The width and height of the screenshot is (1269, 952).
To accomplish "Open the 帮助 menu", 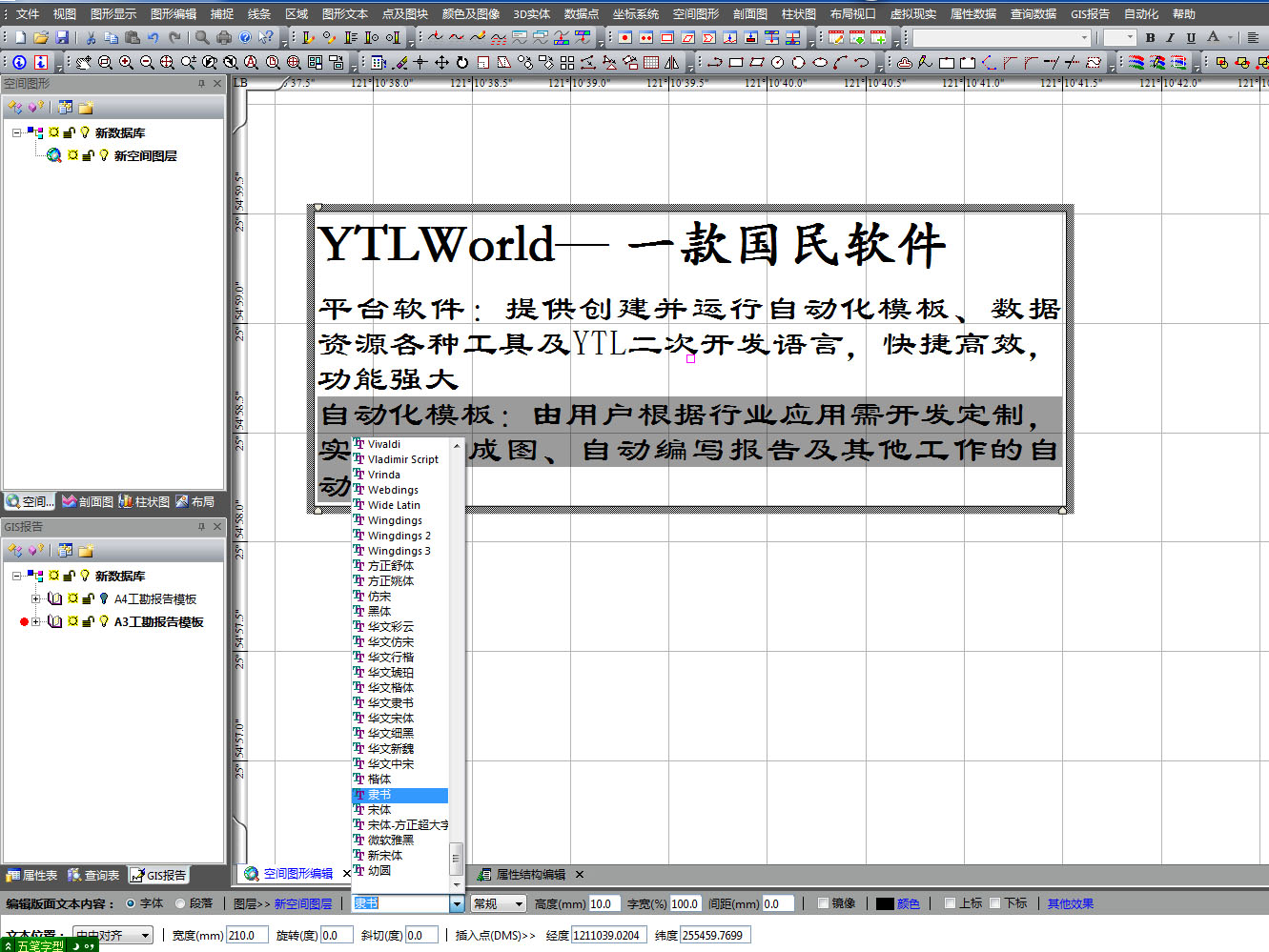I will pos(1184,13).
